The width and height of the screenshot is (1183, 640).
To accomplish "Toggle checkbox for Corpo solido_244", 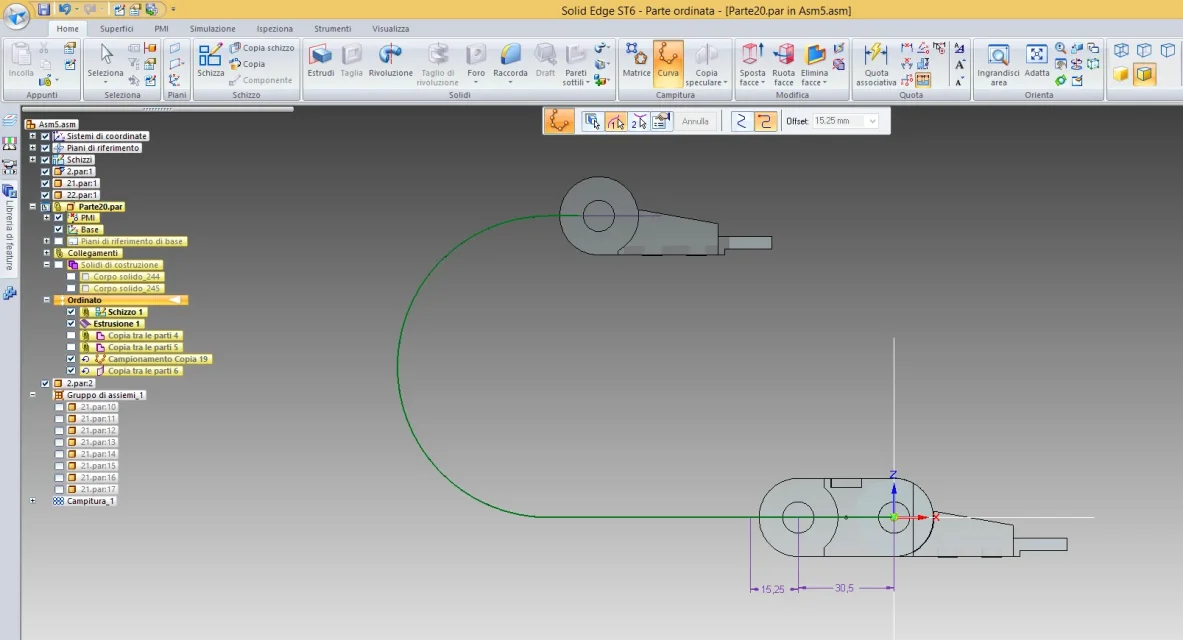I will (x=71, y=277).
